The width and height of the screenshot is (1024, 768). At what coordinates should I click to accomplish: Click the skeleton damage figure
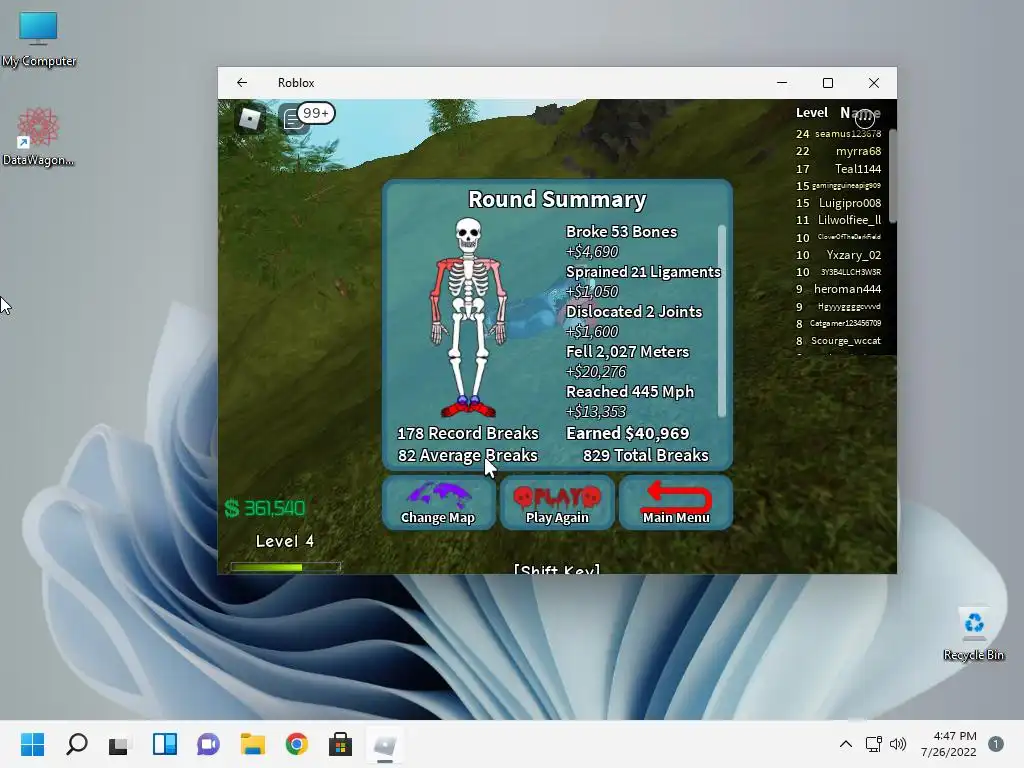(x=468, y=317)
